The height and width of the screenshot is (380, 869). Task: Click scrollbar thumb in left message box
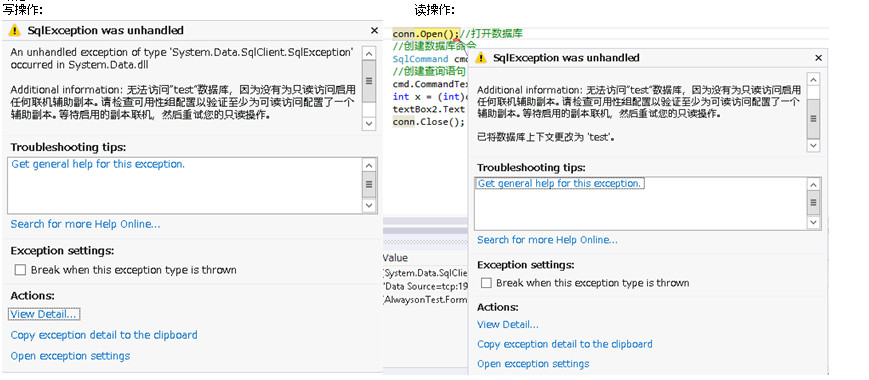[369, 82]
